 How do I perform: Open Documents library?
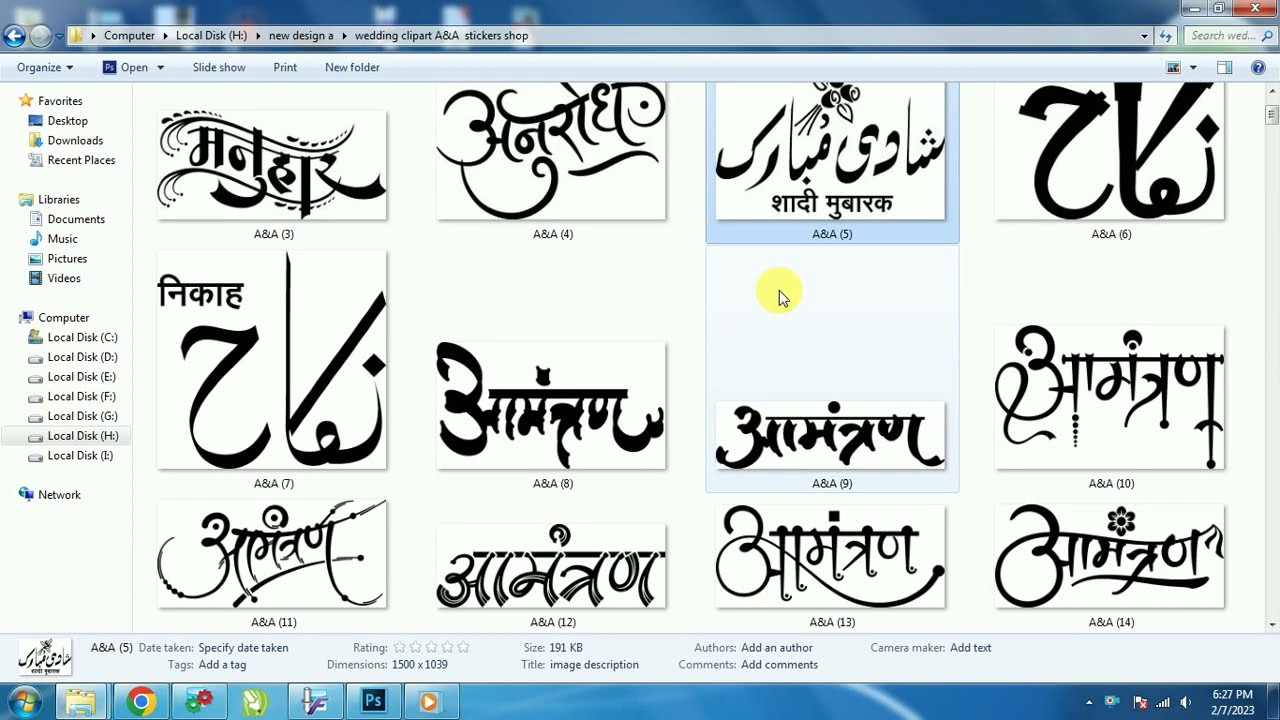(x=76, y=219)
